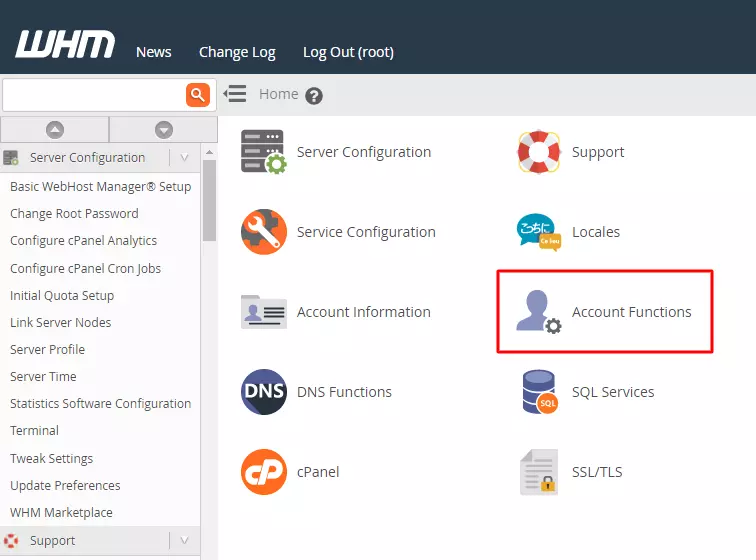Image resolution: width=756 pixels, height=560 pixels.
Task: Focus the sidebar search input field
Action: (x=94, y=95)
